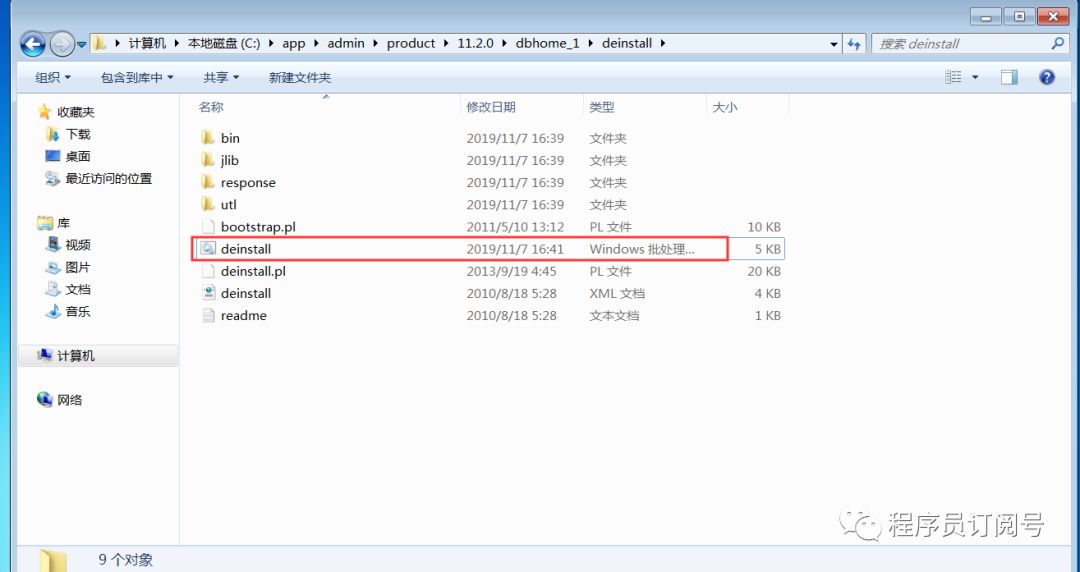This screenshot has height=572, width=1080.
Task: Open the view options dropdown arrow
Action: (975, 77)
